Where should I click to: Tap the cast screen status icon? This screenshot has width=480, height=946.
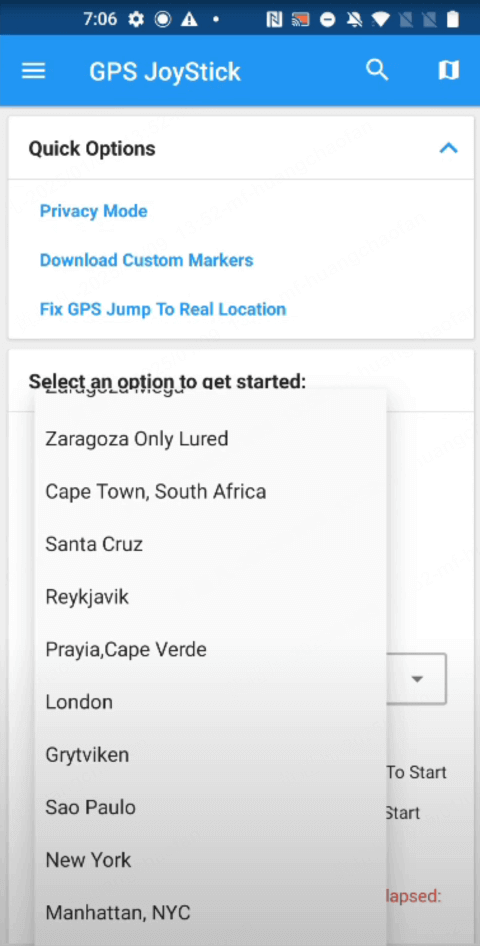[x=300, y=20]
